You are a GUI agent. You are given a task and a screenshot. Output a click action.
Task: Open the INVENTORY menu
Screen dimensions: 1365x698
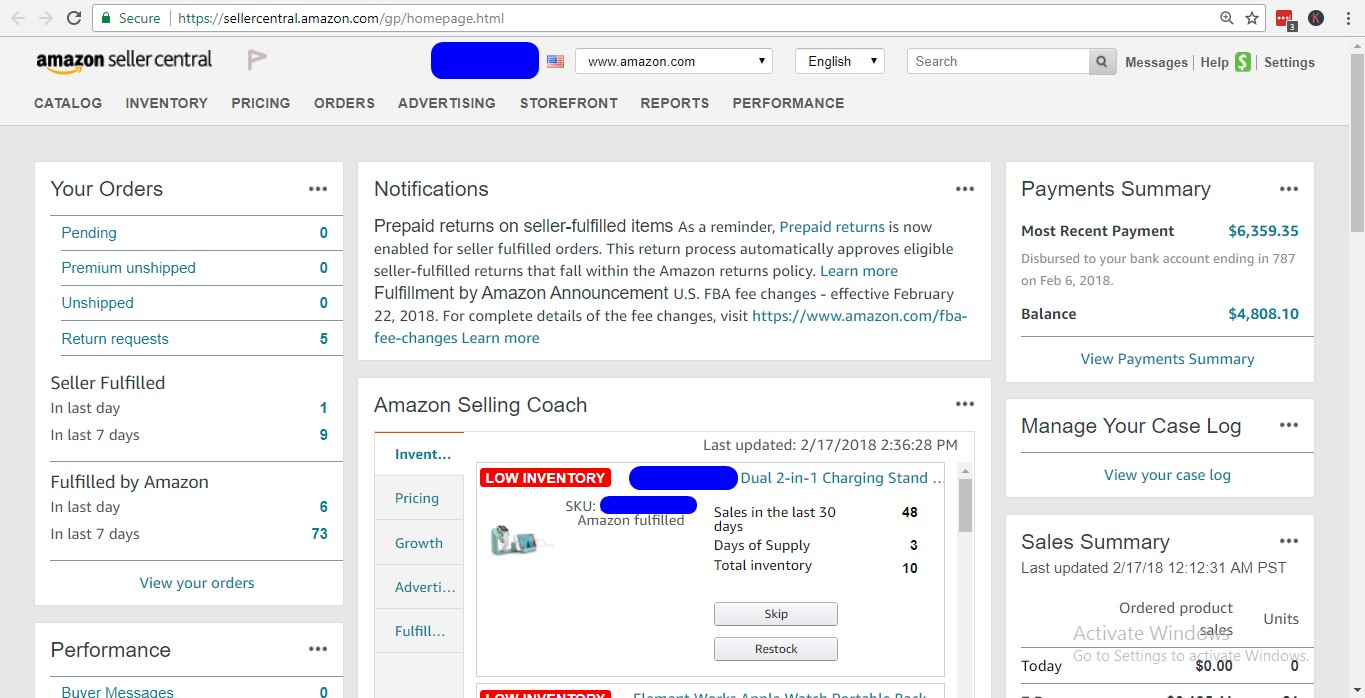[167, 103]
